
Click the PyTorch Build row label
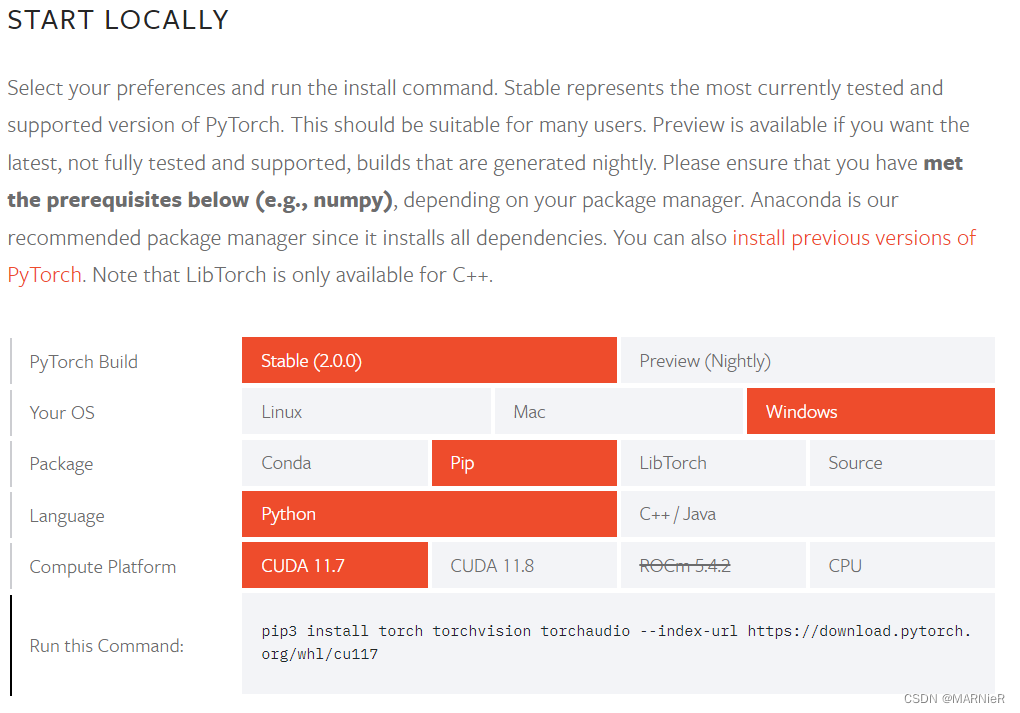tap(83, 362)
